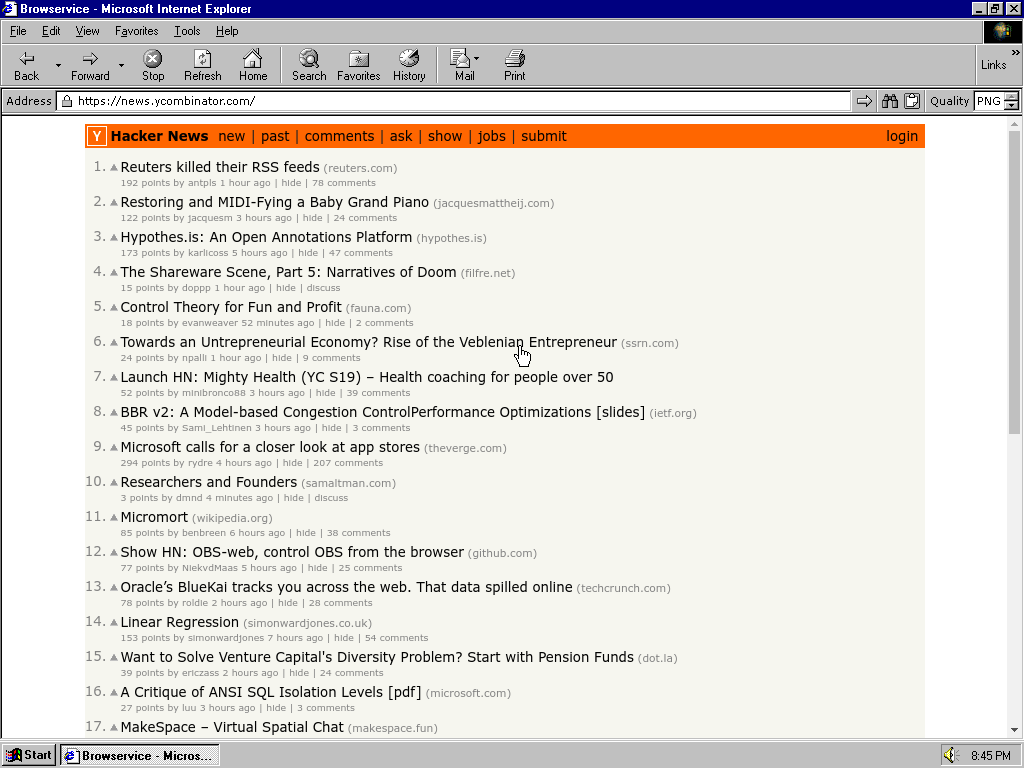Click the padlock icon in address bar

(x=66, y=101)
